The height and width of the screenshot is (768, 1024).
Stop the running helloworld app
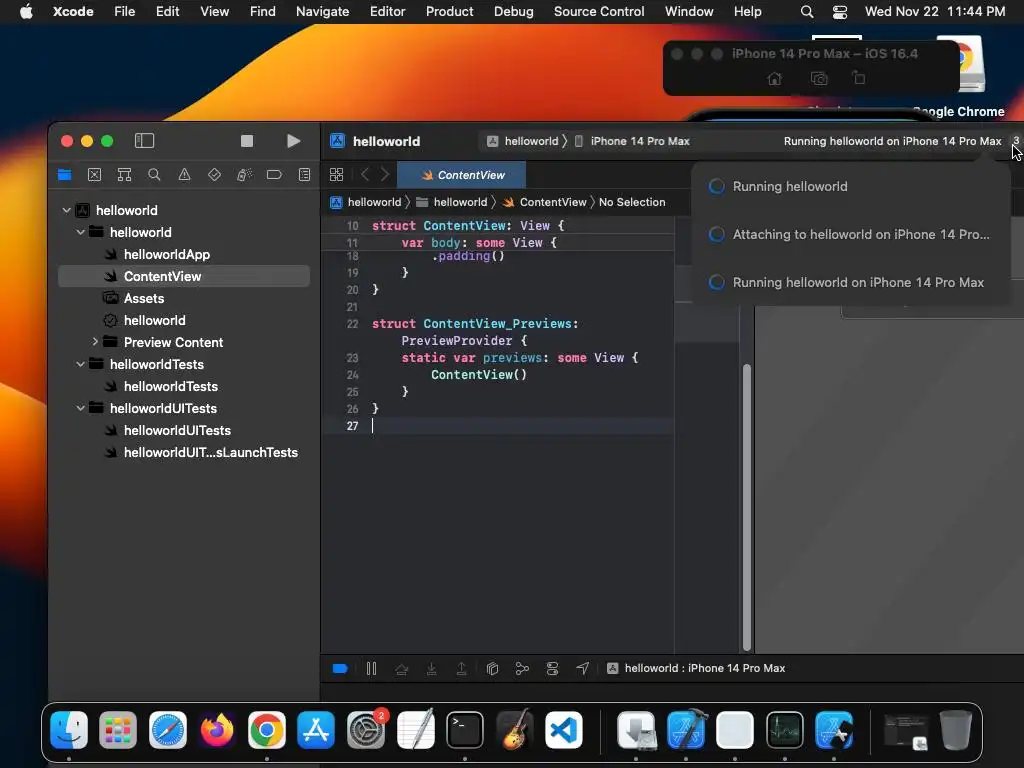coord(247,141)
